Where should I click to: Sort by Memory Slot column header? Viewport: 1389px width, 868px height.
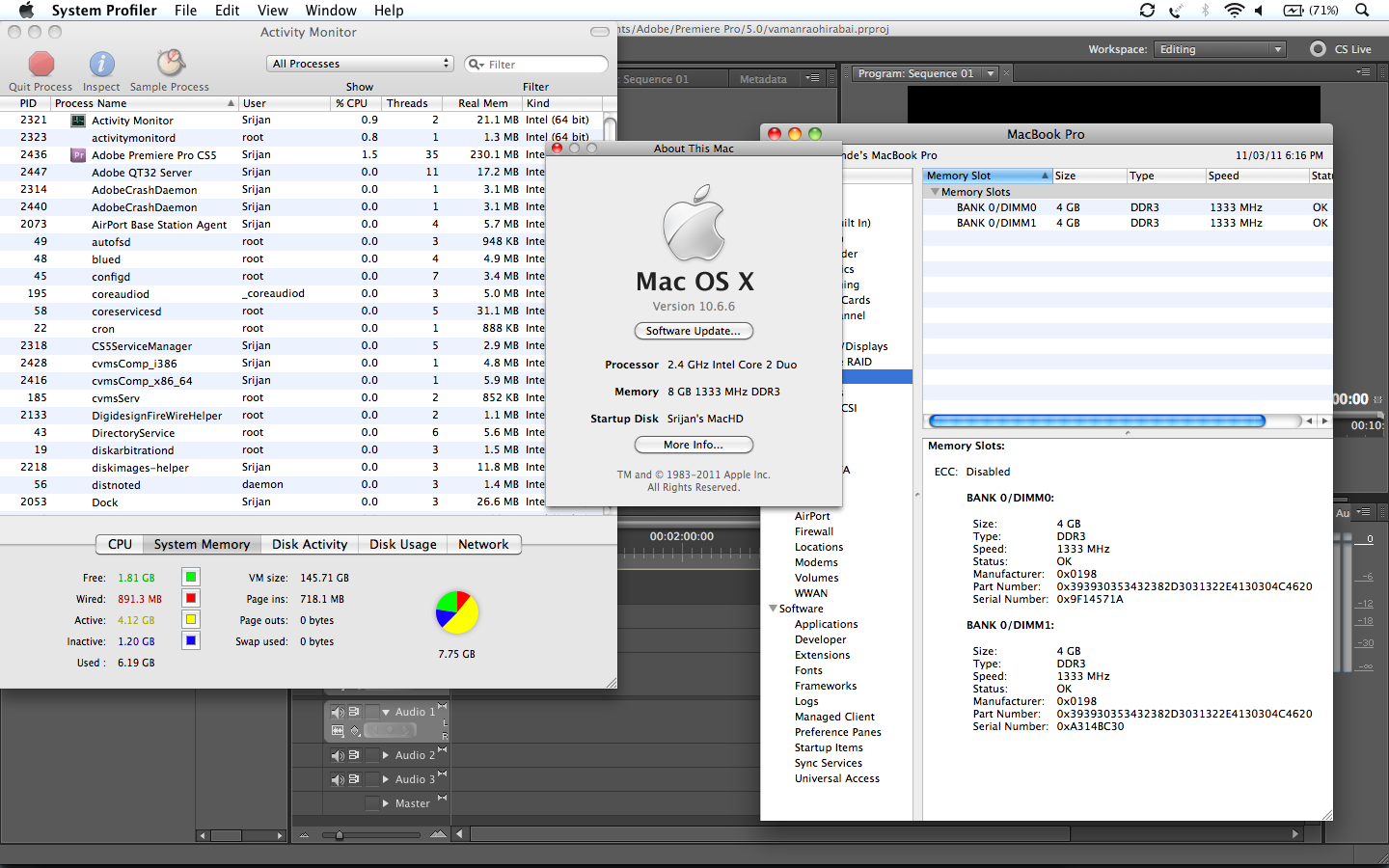click(987, 176)
